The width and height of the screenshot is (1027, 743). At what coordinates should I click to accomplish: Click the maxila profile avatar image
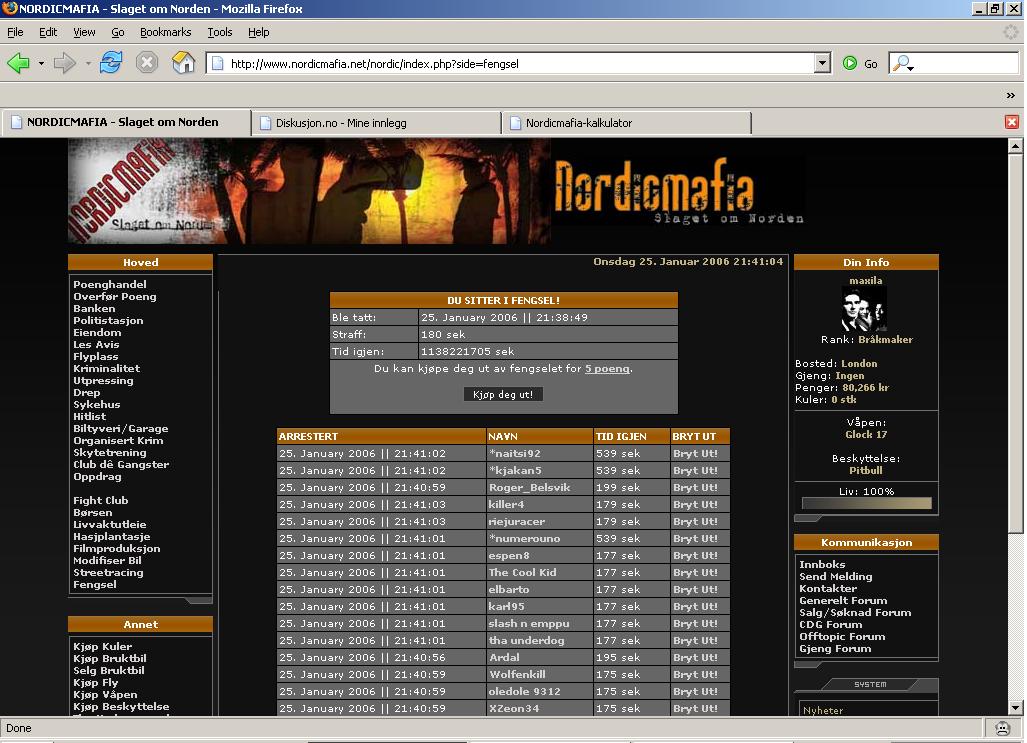coord(864,309)
